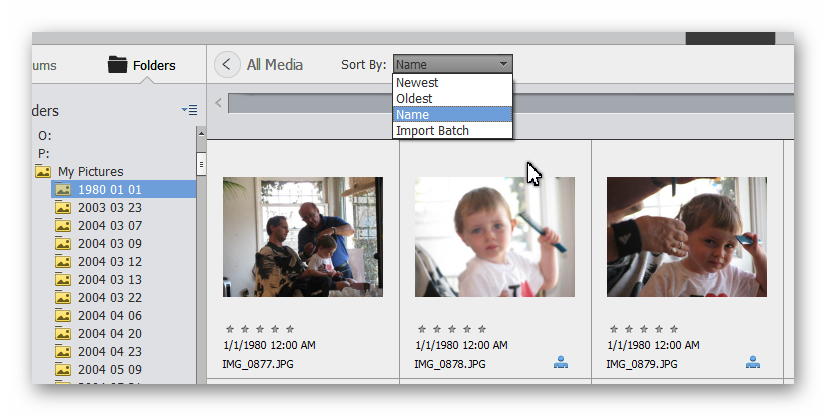Open the folders panel options menu icon
Viewport: 826px width, 416px height.
coord(189,110)
